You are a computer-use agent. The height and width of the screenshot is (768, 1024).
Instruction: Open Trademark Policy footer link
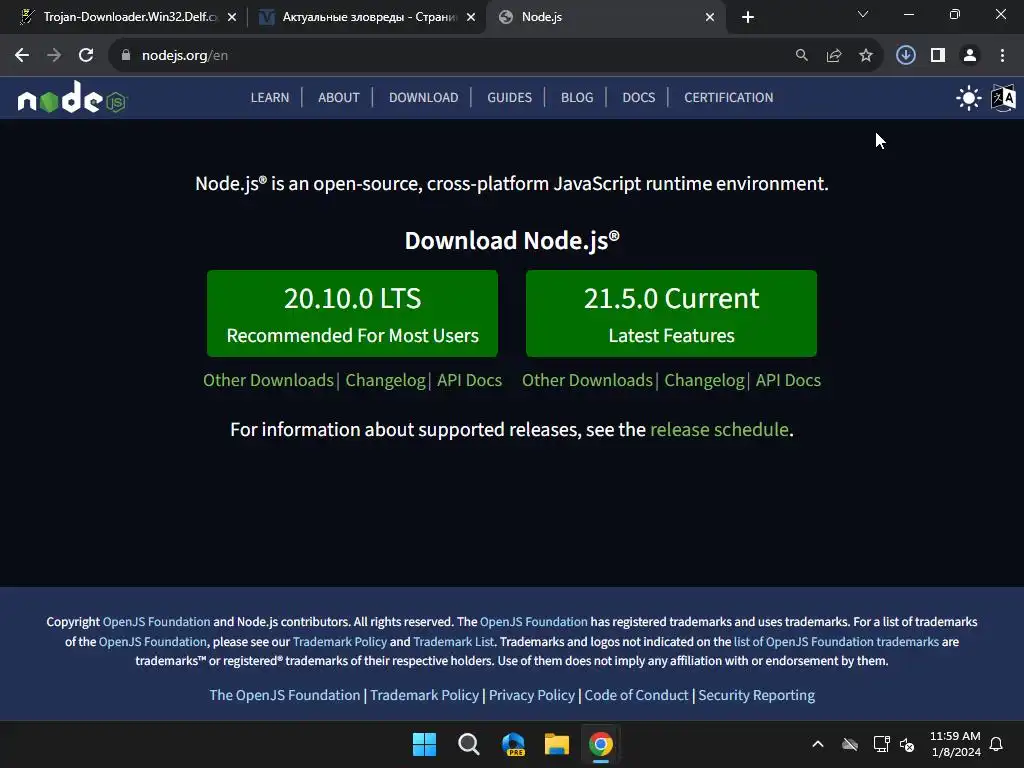[424, 695]
